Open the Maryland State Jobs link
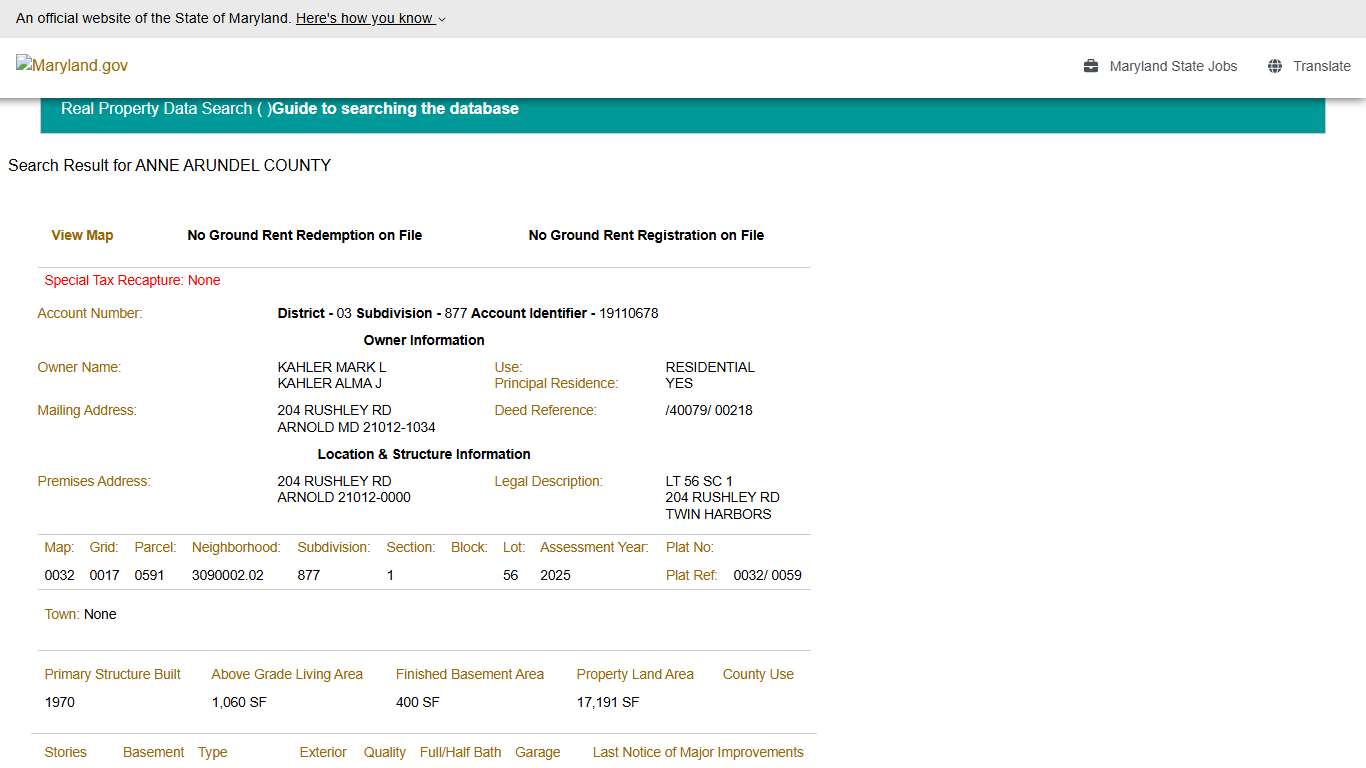1366x768 pixels. tap(1173, 66)
